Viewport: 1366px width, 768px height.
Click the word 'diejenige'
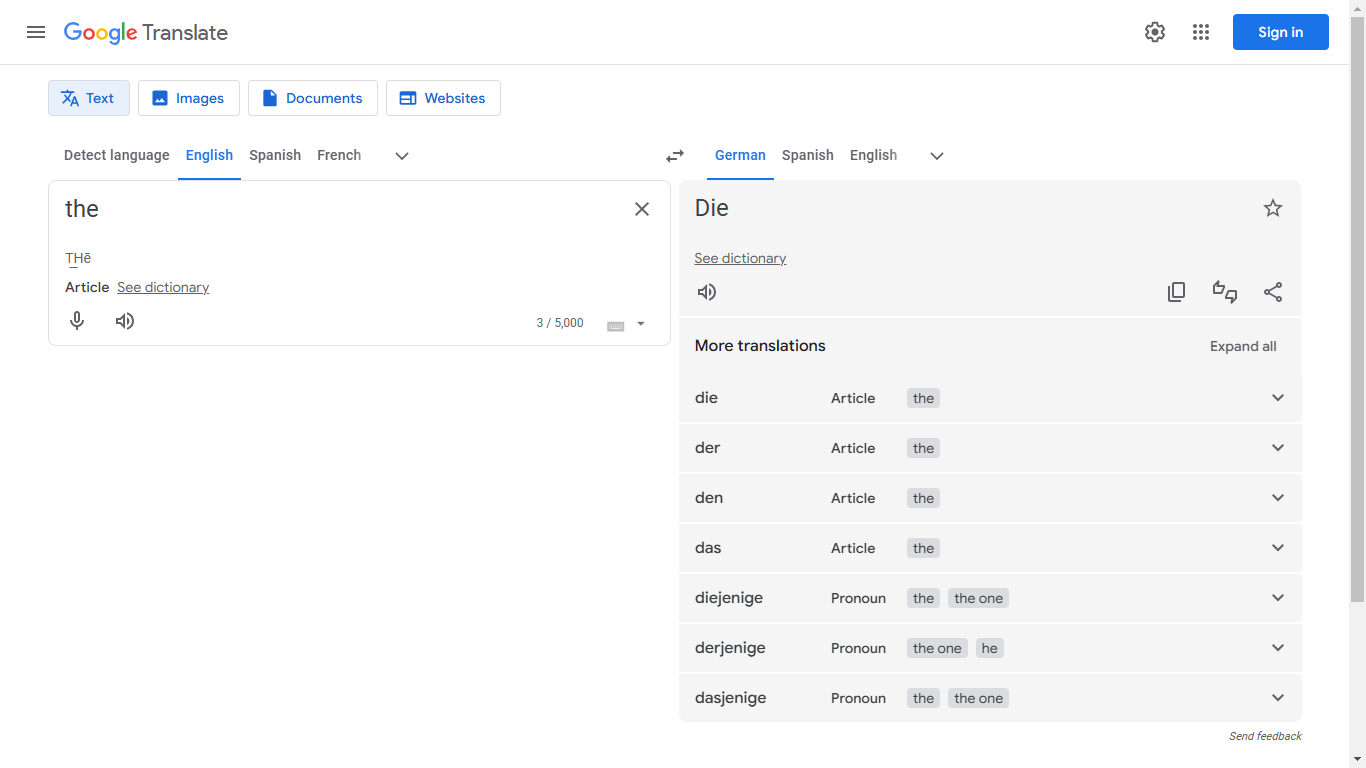(729, 598)
